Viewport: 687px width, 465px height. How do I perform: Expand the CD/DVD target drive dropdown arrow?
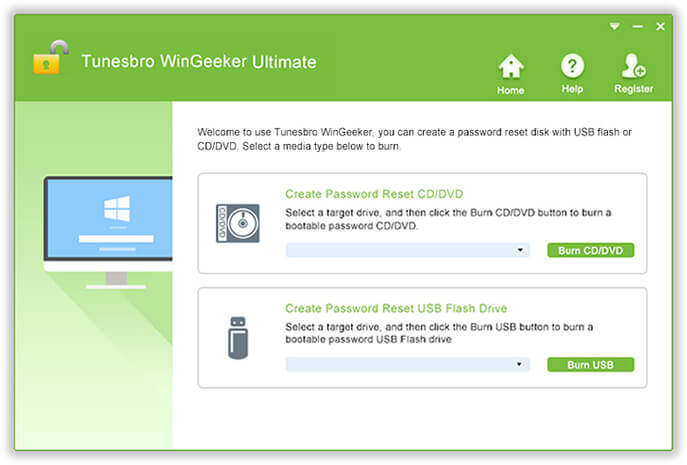click(520, 250)
